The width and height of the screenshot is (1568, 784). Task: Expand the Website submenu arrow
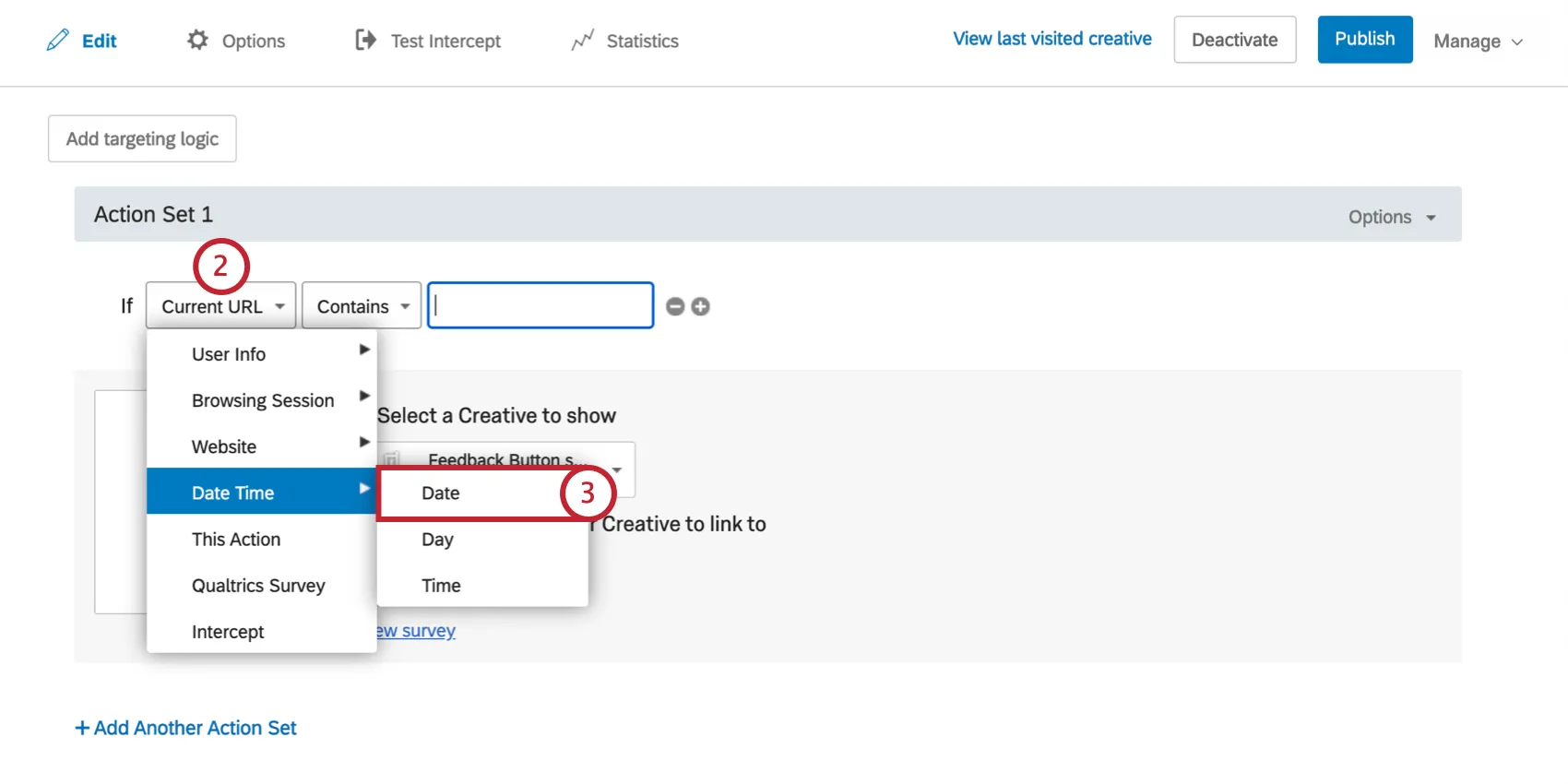click(363, 443)
